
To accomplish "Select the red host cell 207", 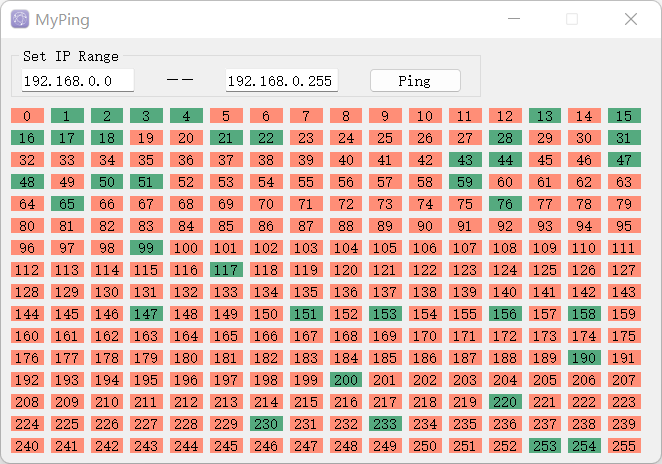I will (x=624, y=380).
